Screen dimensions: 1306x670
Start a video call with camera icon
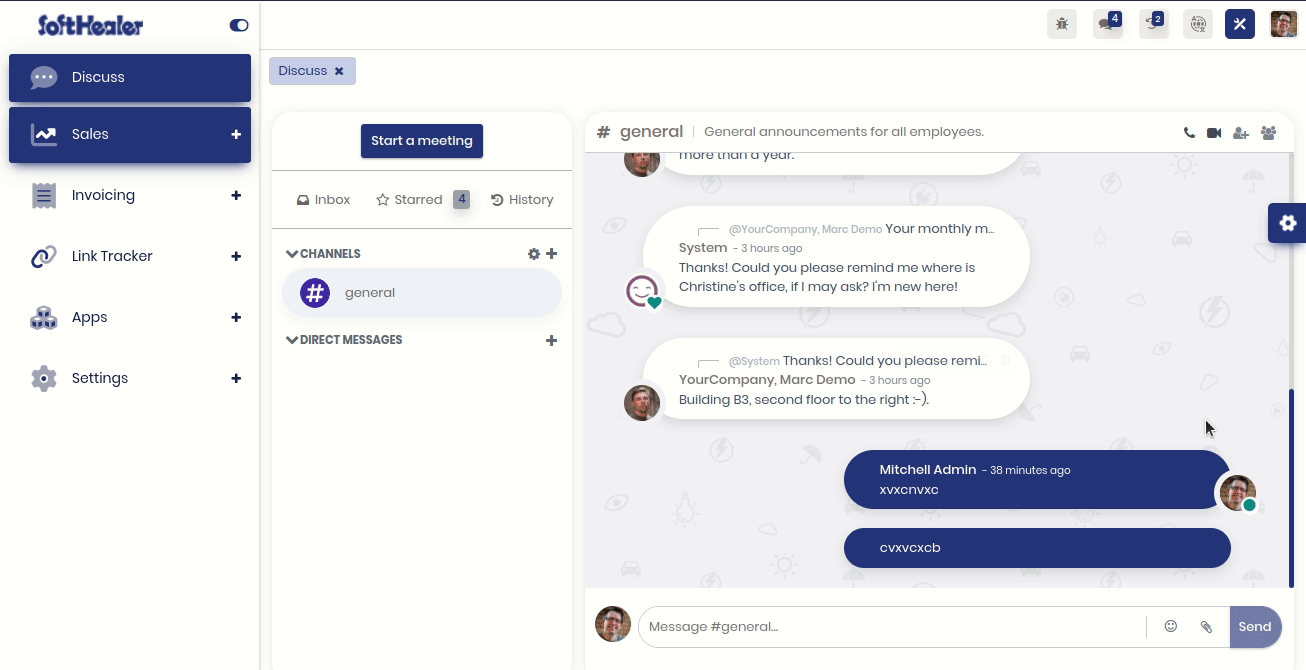coord(1214,133)
